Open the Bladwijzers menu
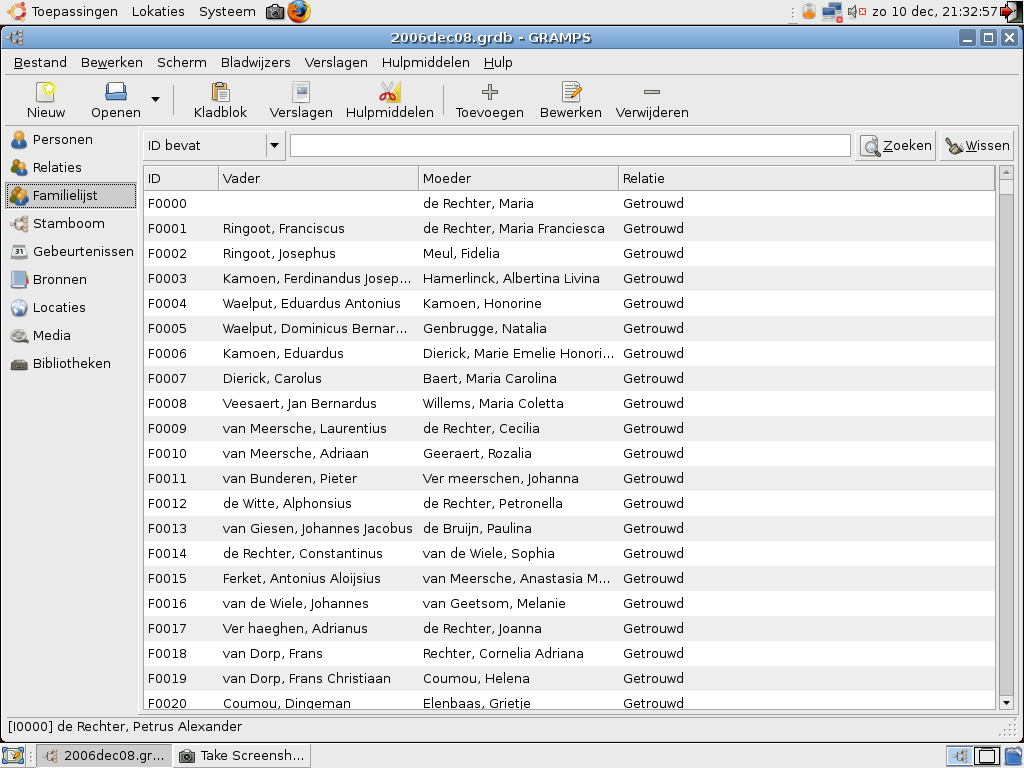 (255, 62)
